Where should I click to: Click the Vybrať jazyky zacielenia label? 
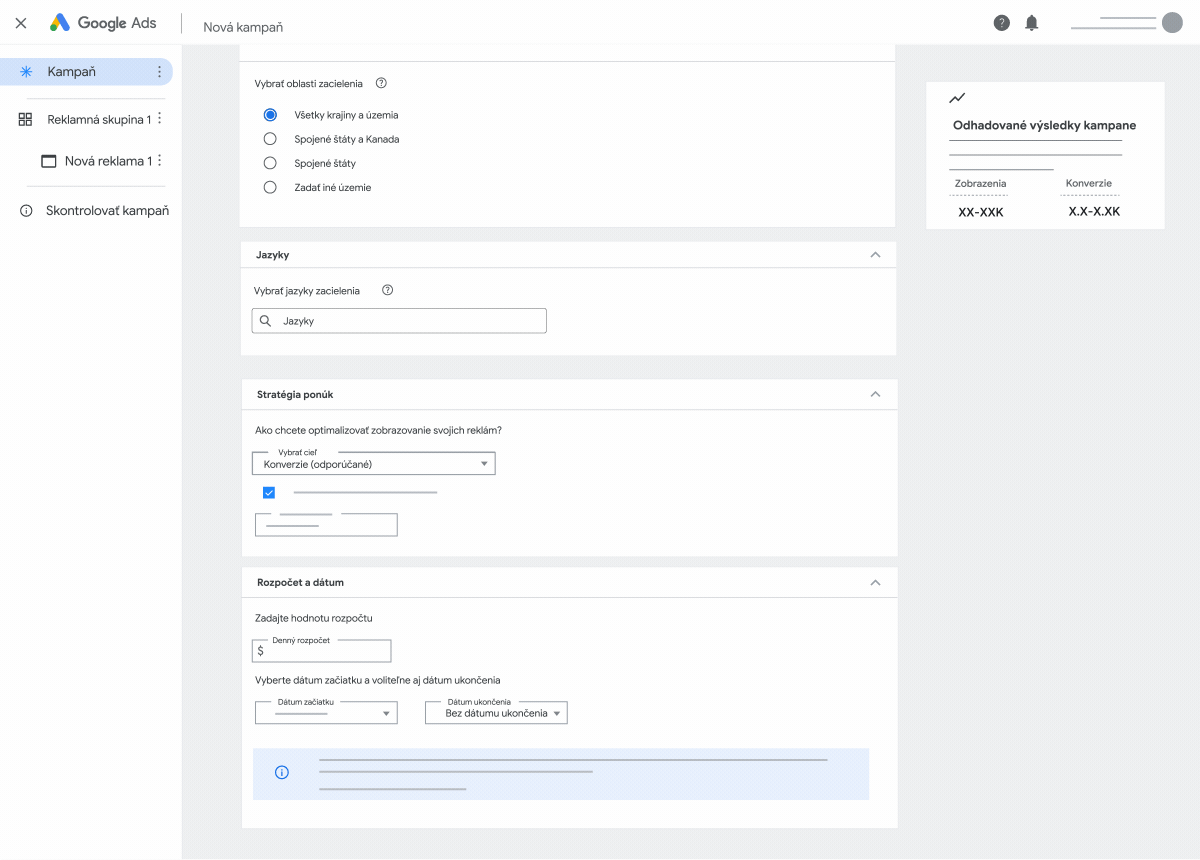coord(307,291)
